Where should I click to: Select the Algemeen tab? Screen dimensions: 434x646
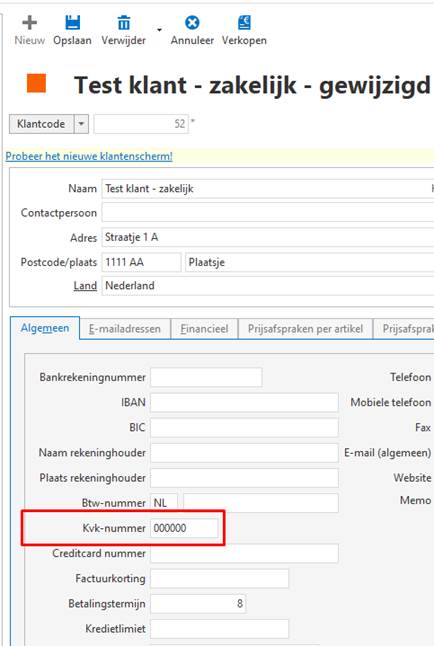pos(45,328)
